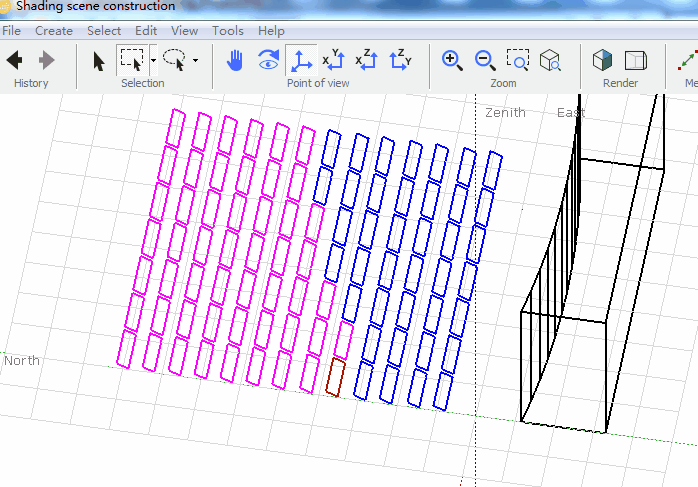Activate lasso selection tool

[x=174, y=60]
